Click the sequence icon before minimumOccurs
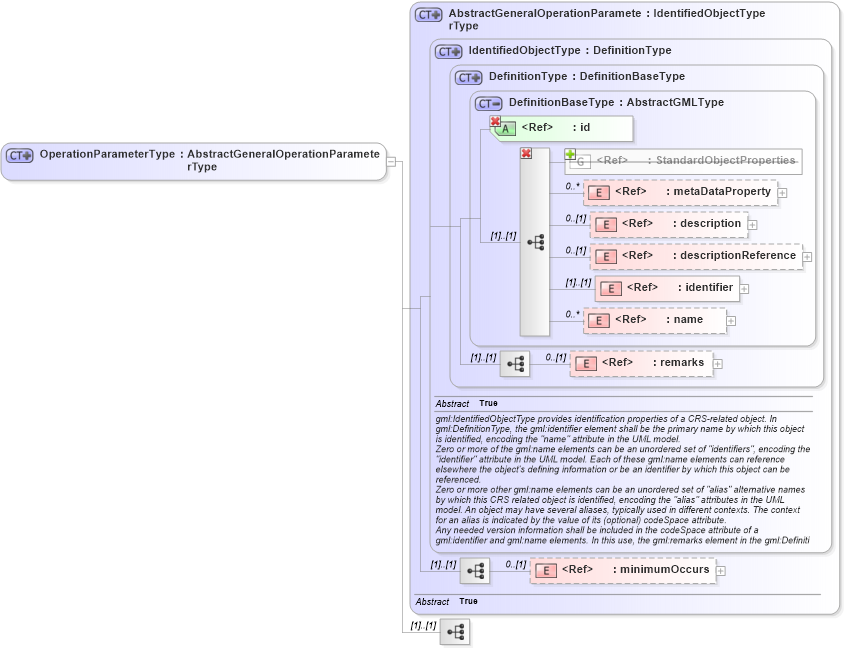 pos(475,571)
